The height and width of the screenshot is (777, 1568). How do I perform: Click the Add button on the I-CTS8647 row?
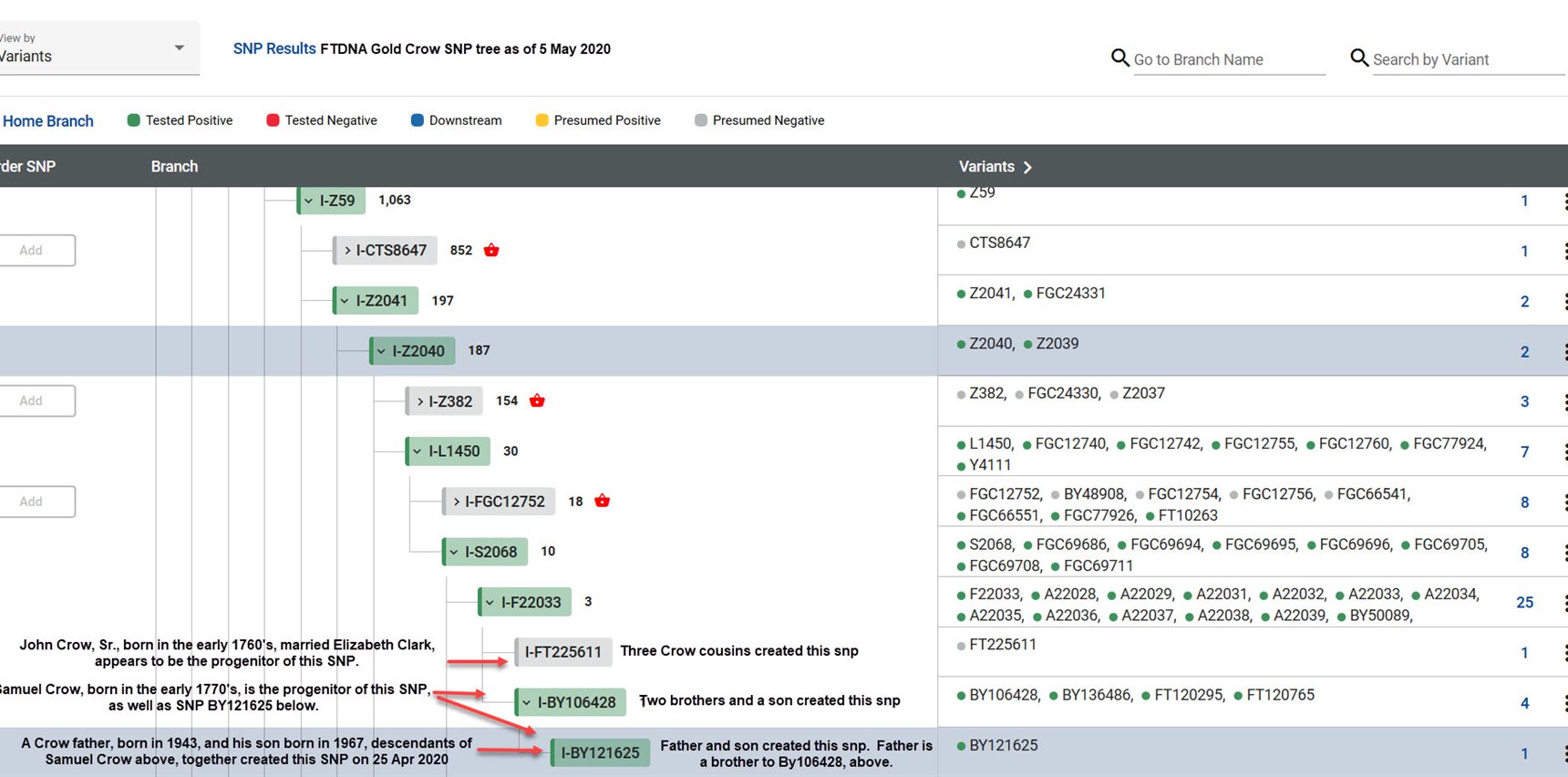pyautogui.click(x=32, y=250)
